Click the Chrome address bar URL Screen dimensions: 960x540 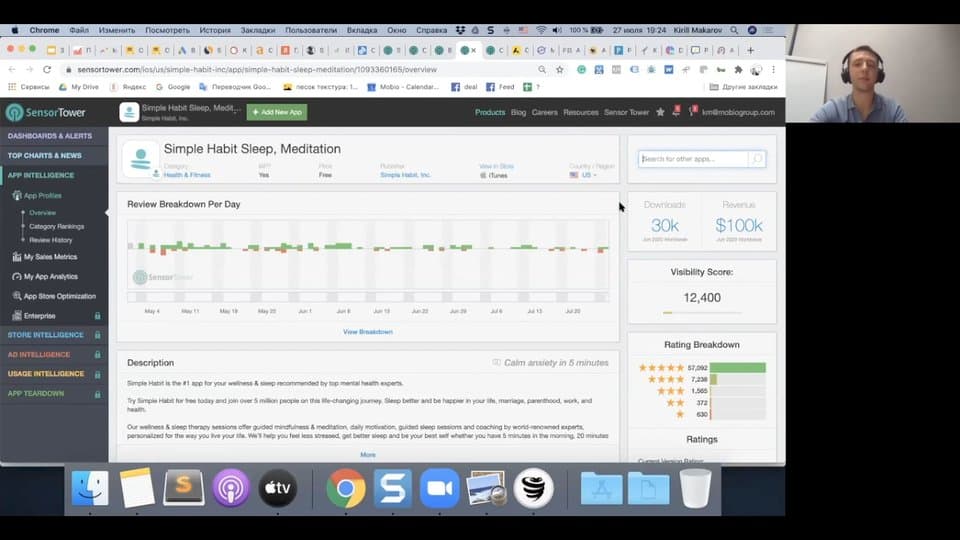[x=257, y=70]
